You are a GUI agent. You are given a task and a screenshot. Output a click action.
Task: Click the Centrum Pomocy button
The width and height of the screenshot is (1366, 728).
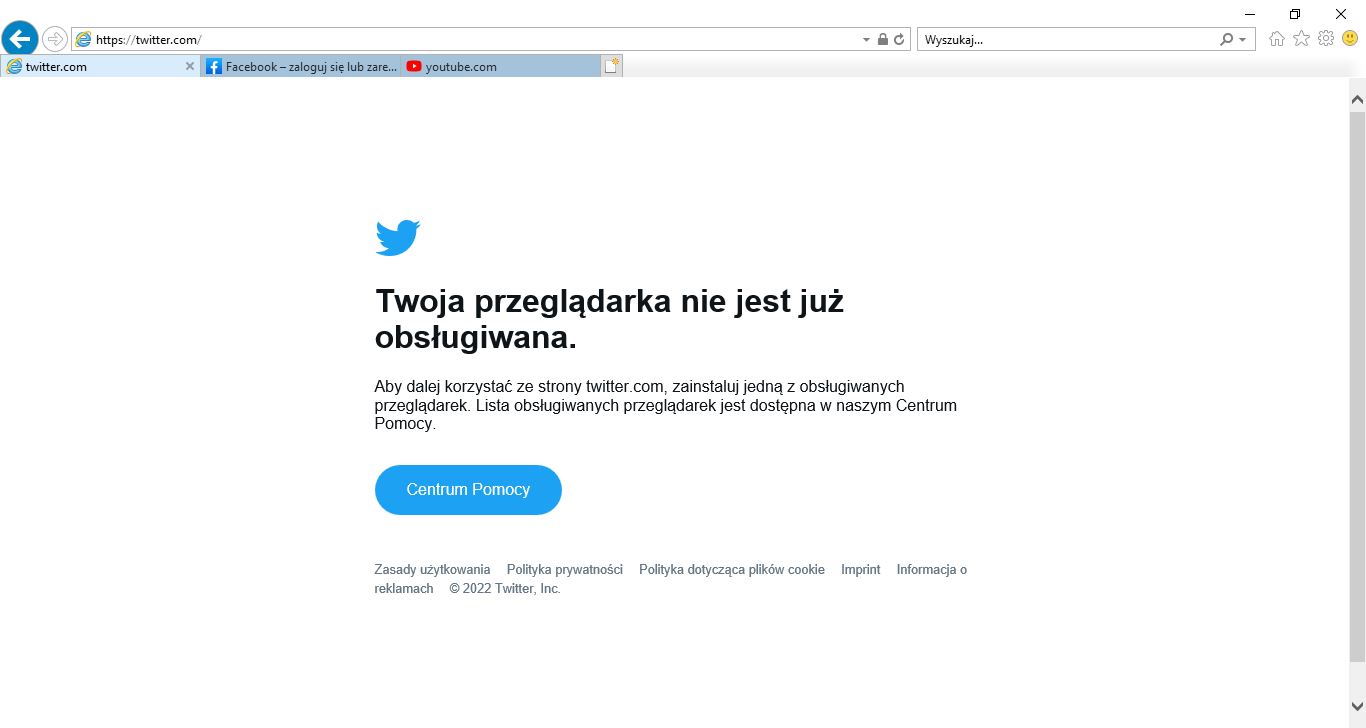coord(468,490)
